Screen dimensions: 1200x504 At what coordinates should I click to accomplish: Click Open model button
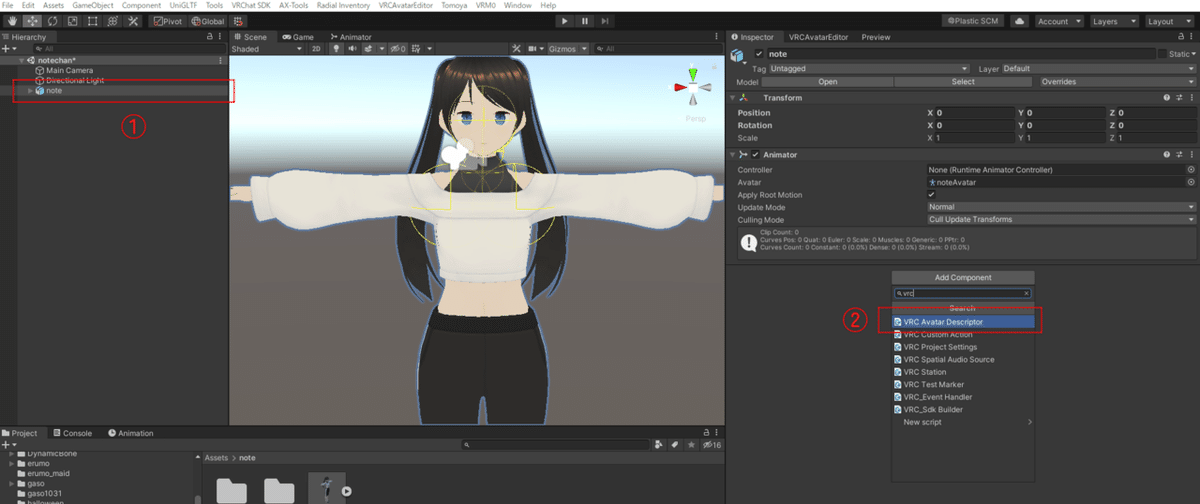pos(828,82)
